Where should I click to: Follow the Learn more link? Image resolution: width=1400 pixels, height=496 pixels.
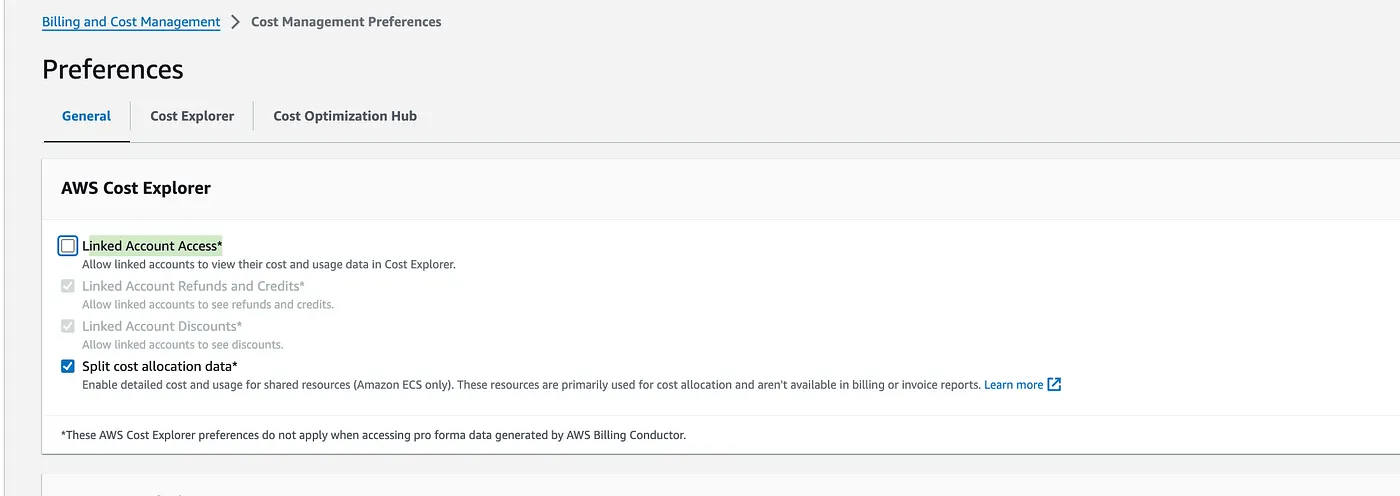[x=1014, y=385]
